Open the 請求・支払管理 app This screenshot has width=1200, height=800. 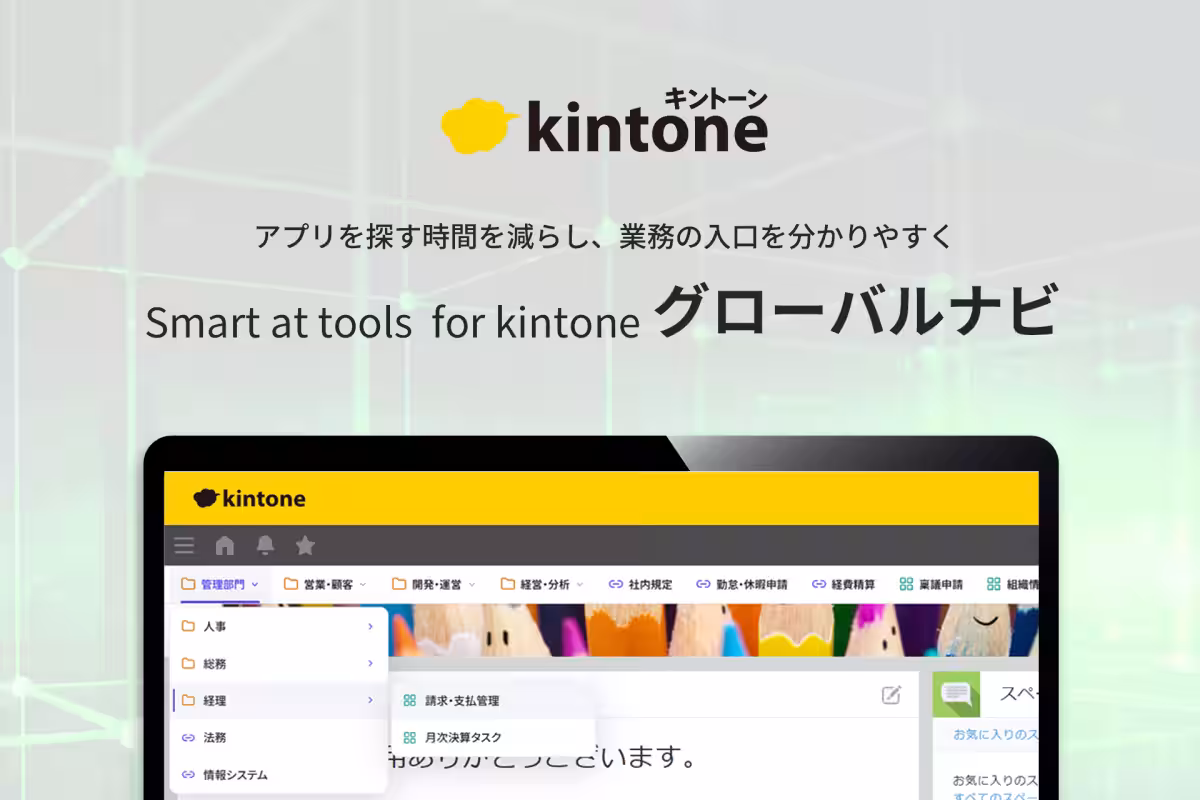click(493, 701)
